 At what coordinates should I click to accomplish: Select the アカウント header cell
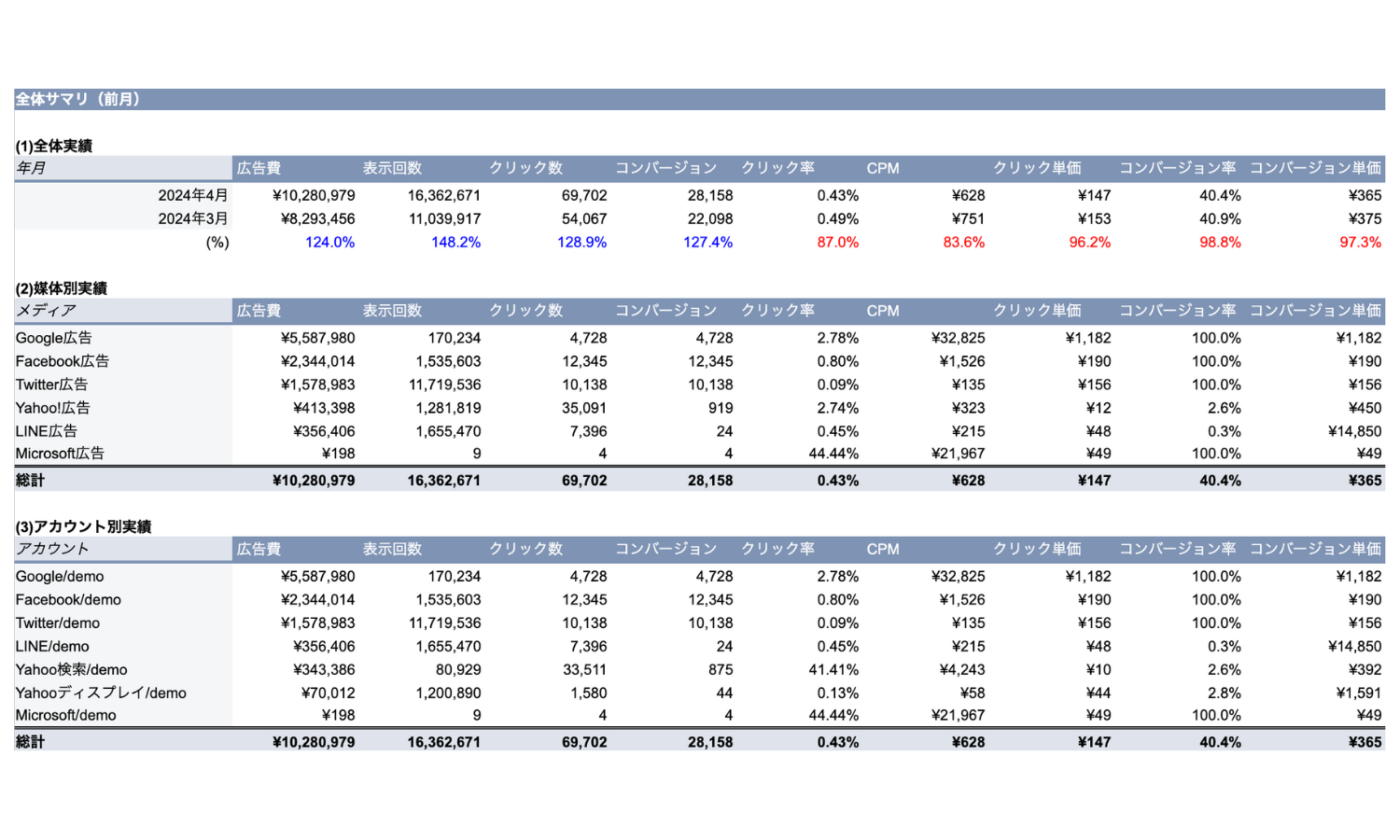pyautogui.click(x=122, y=549)
